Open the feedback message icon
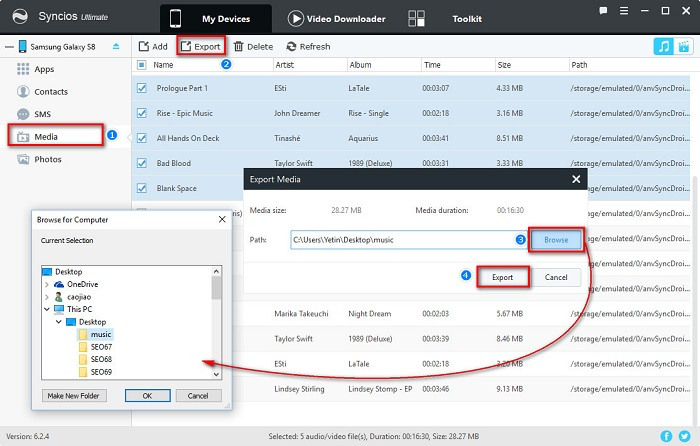The image size is (700, 446). point(603,11)
